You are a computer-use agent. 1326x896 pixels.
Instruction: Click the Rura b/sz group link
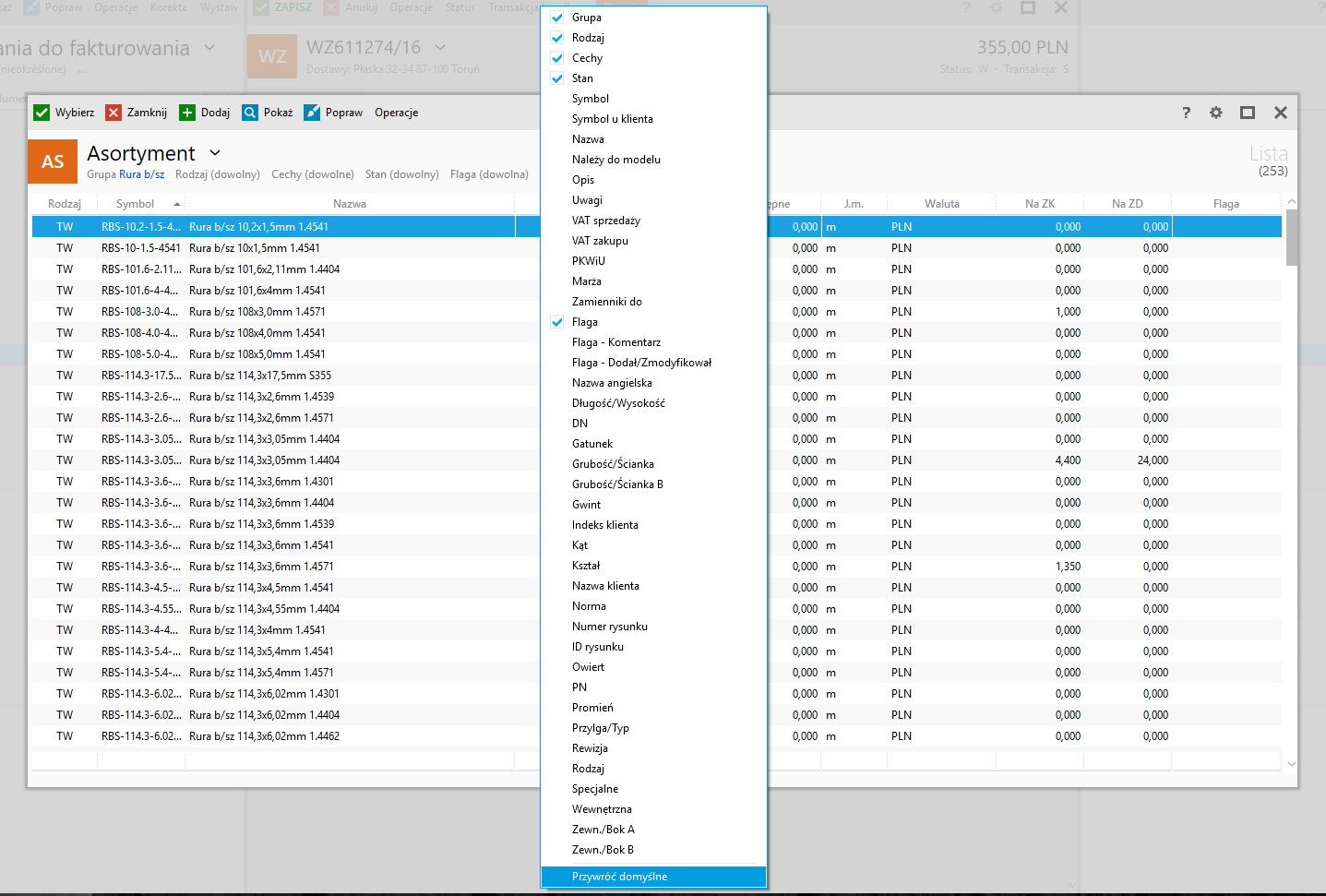[x=141, y=174]
